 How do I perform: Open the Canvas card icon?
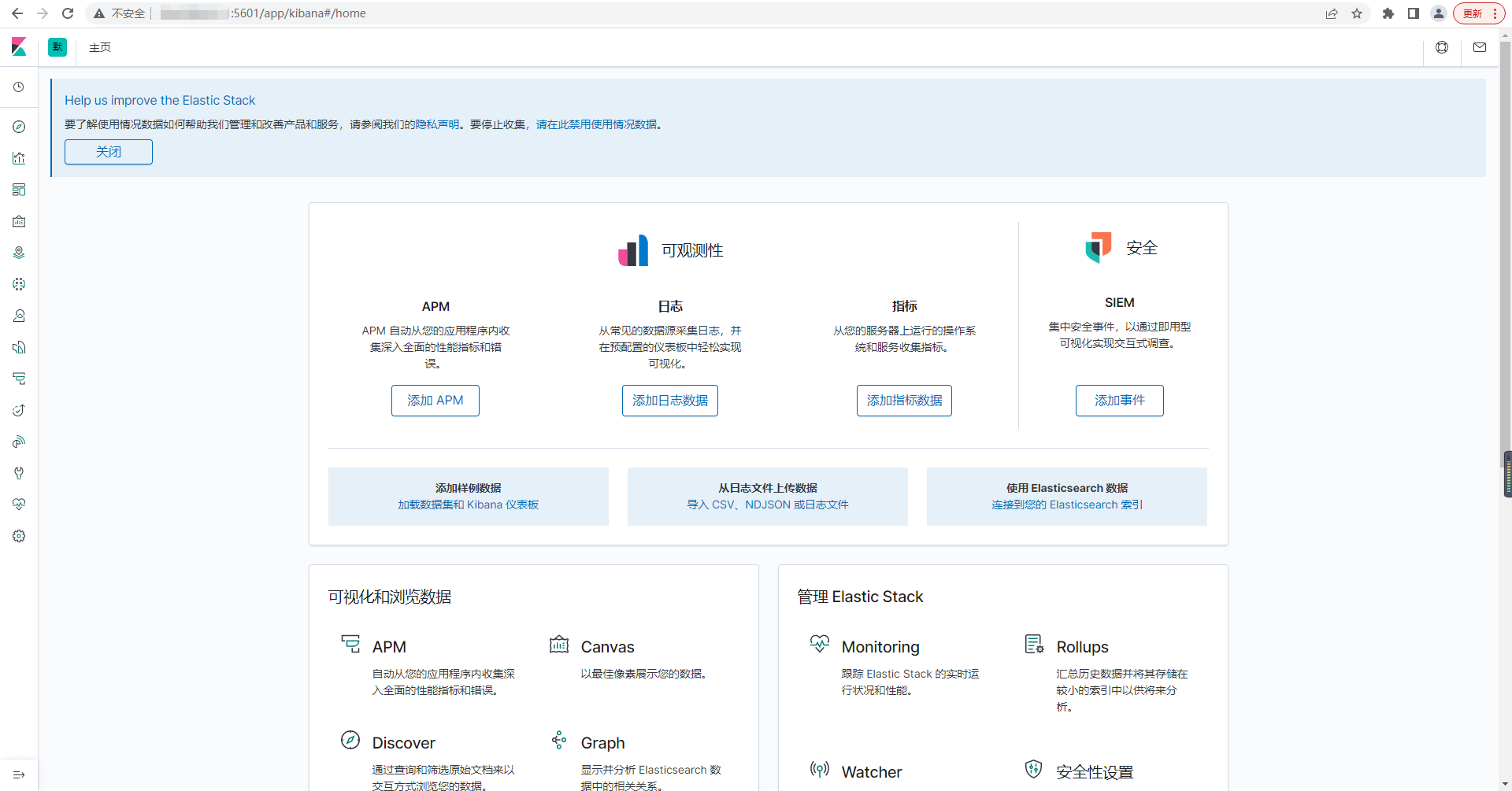(559, 644)
